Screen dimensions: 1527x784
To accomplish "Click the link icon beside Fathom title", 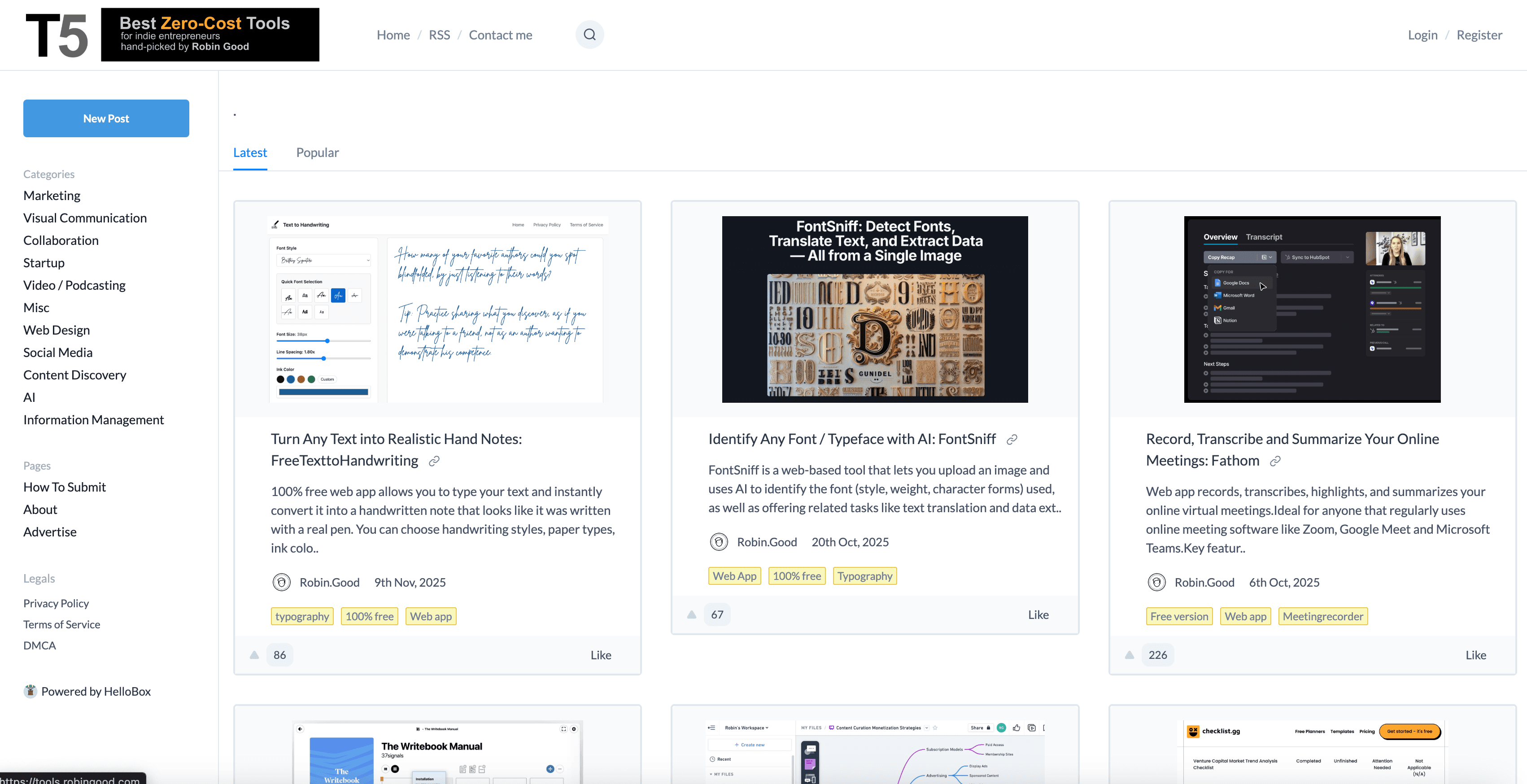I will pyautogui.click(x=1275, y=461).
